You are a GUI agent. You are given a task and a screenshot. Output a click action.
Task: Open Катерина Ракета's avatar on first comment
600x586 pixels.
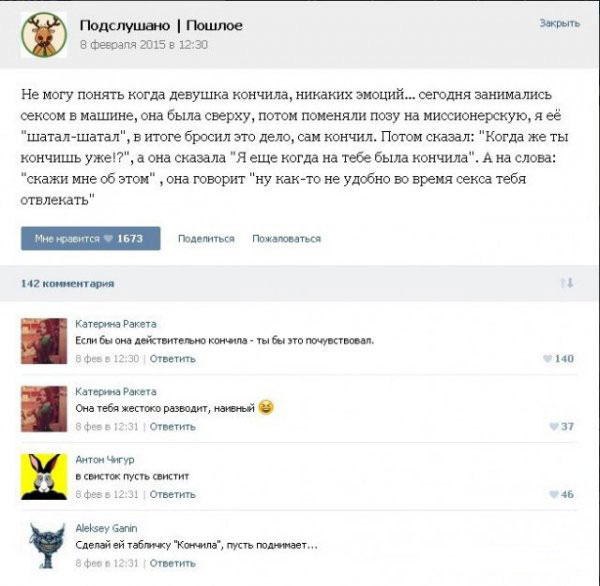coord(44,341)
